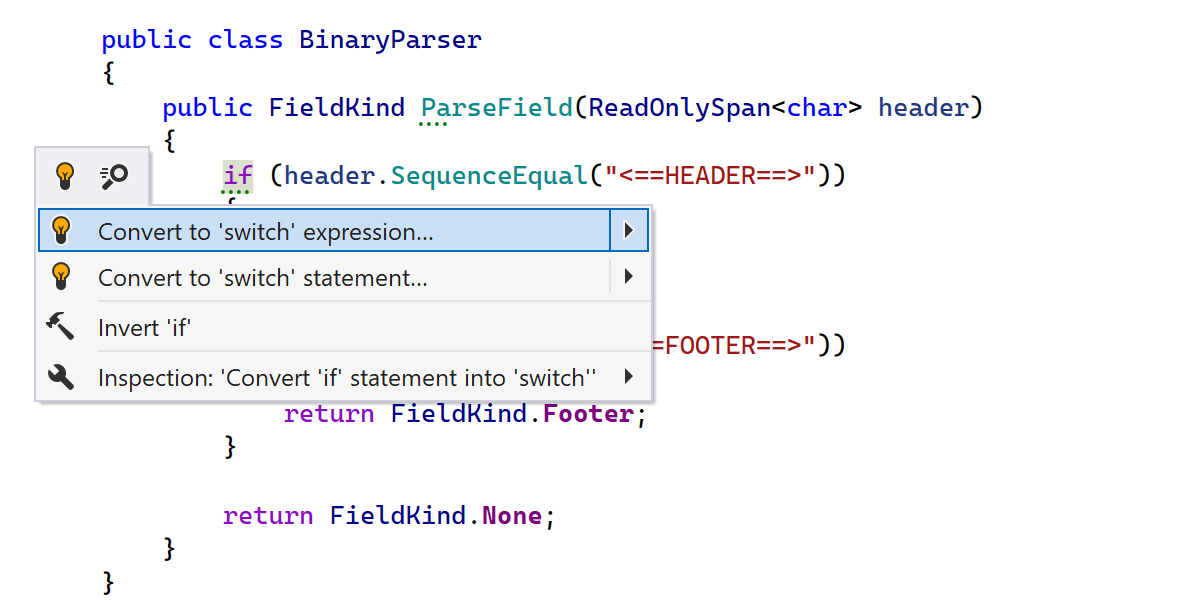
Task: Click the wrench icon for Inspection entry
Action: [61, 377]
